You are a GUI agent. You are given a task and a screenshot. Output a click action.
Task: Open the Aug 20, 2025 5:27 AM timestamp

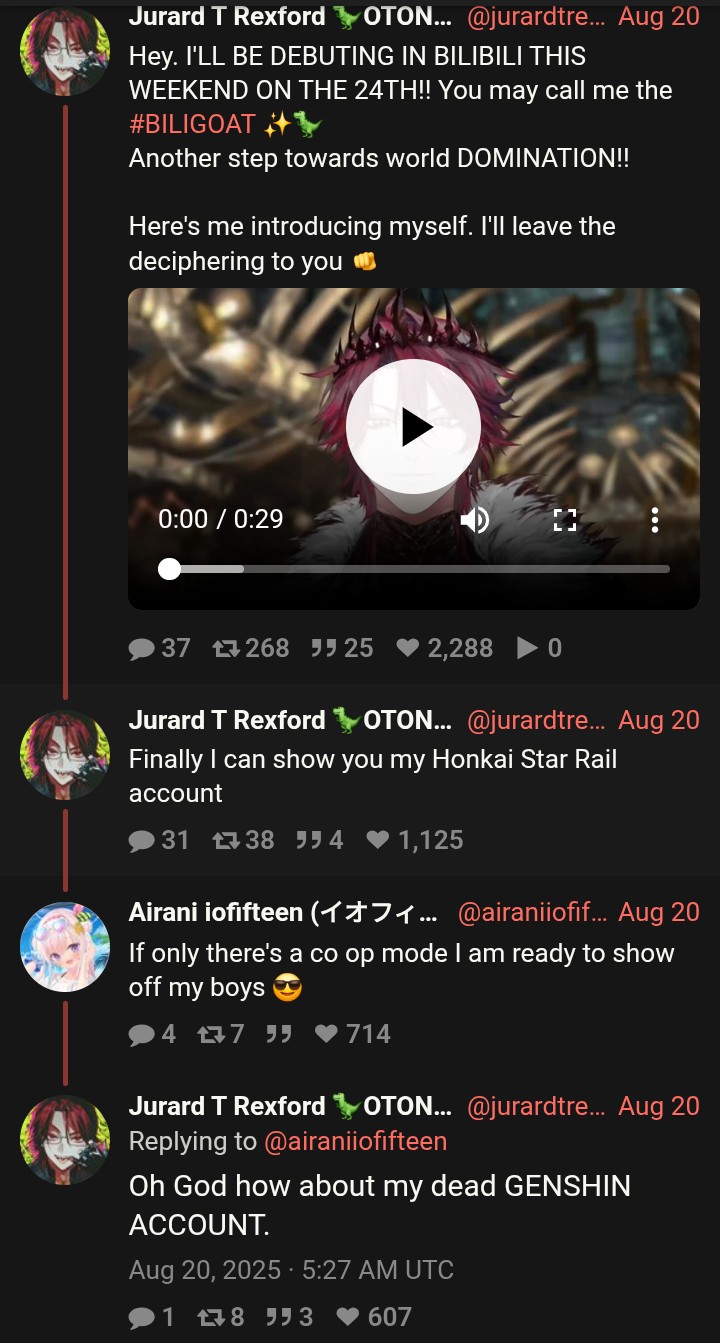[291, 1271]
